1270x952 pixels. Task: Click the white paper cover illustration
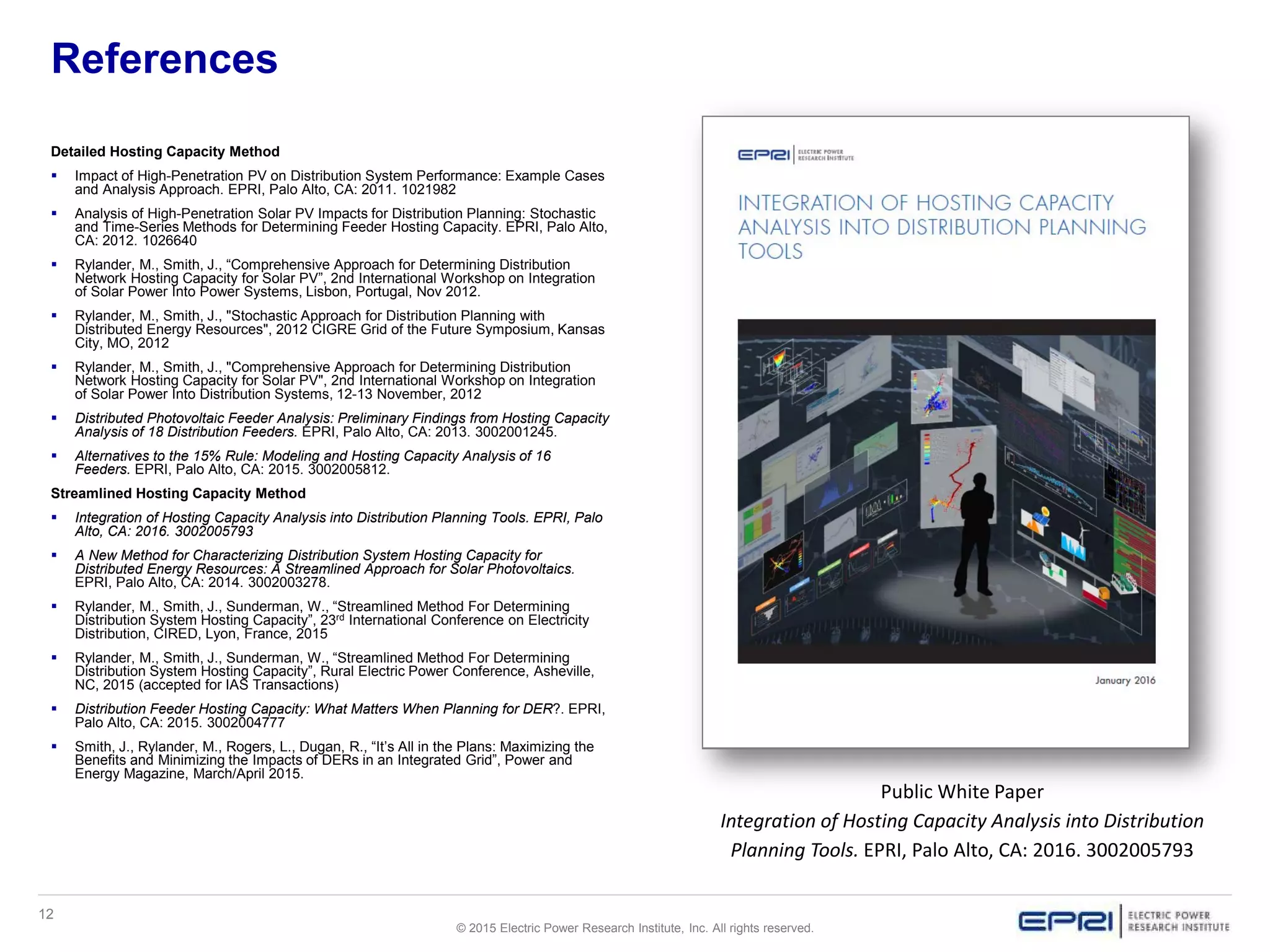946,491
